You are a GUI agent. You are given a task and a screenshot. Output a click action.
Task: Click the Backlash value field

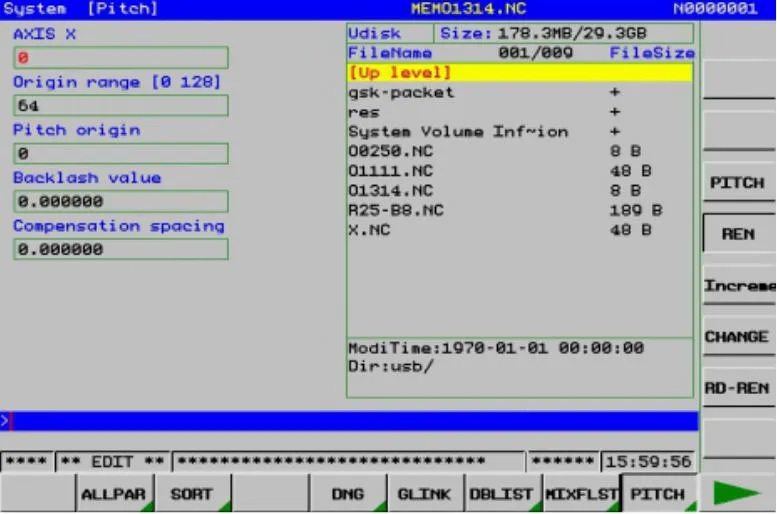pos(120,202)
